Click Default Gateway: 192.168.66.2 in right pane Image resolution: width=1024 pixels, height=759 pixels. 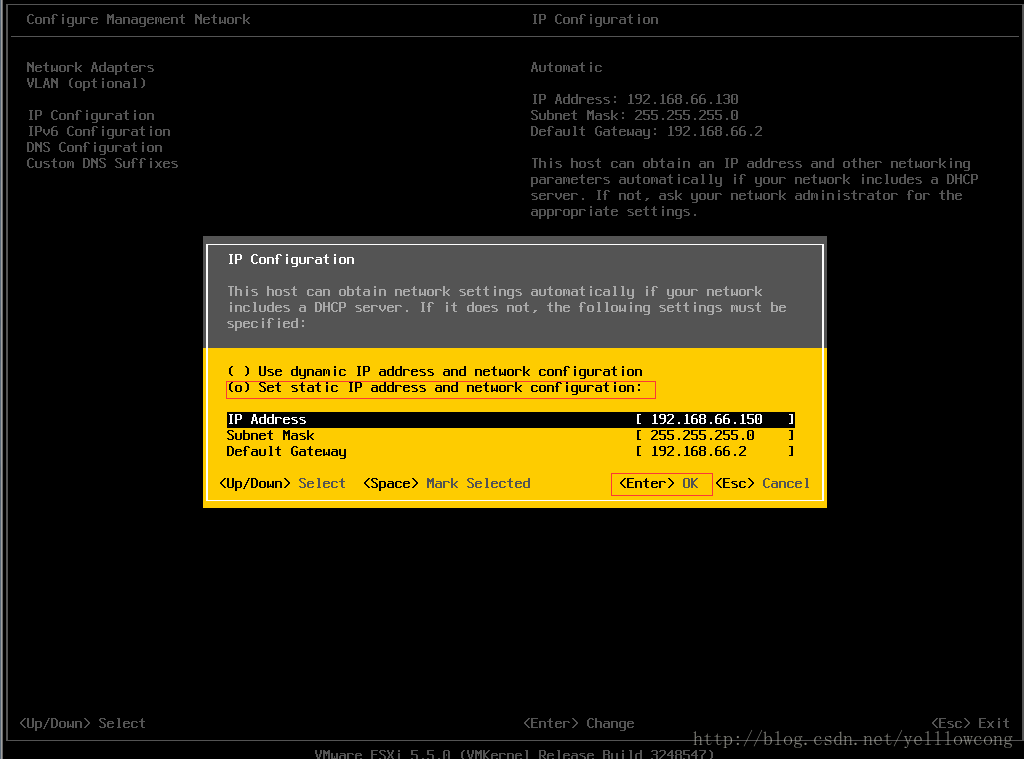tap(647, 131)
